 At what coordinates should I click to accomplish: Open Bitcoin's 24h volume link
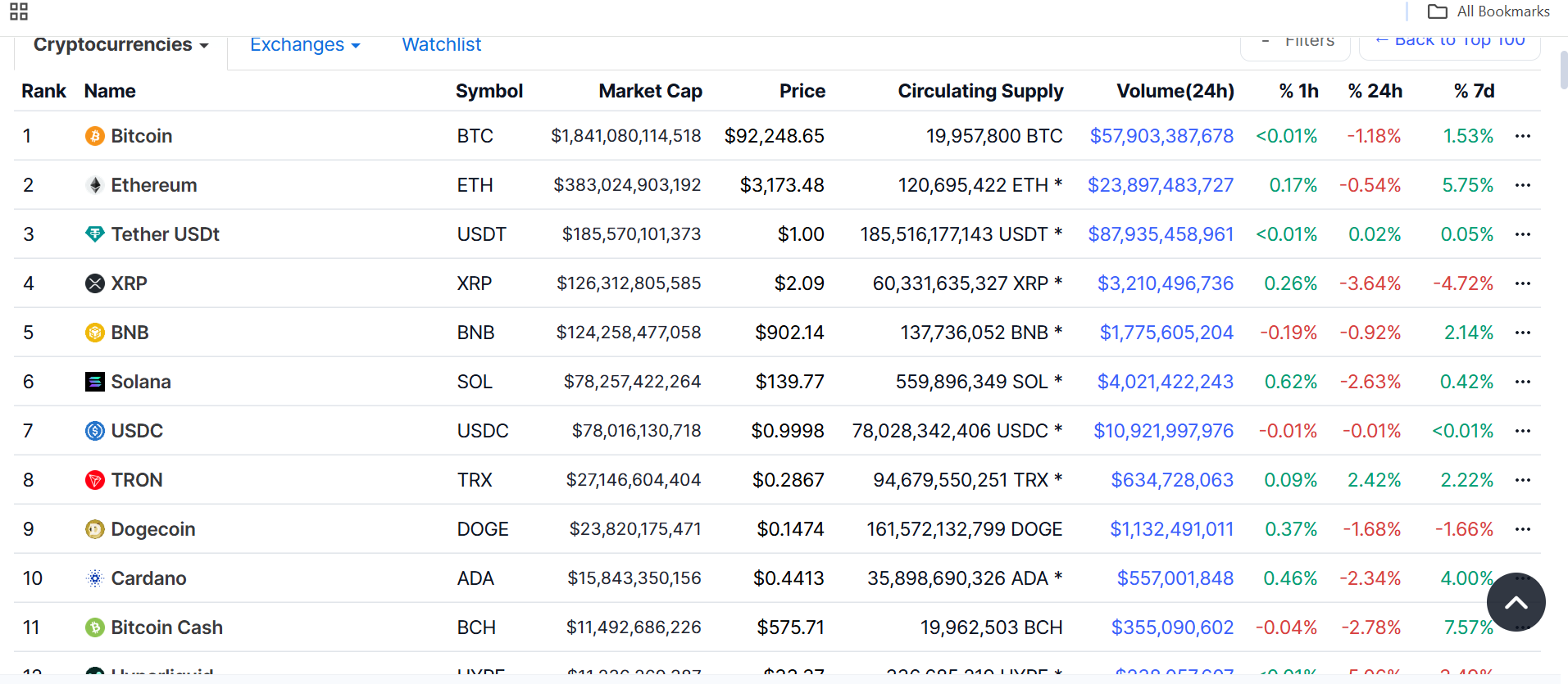pyautogui.click(x=1161, y=136)
